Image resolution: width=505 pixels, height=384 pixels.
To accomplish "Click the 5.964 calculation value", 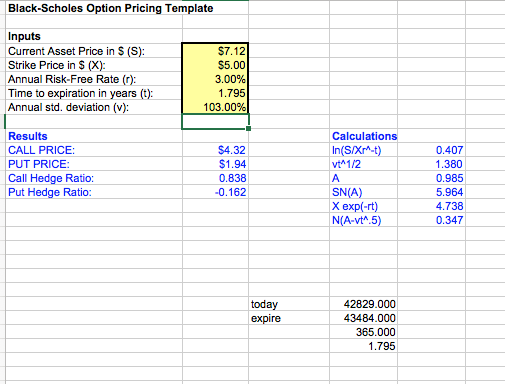I will pyautogui.click(x=449, y=192).
